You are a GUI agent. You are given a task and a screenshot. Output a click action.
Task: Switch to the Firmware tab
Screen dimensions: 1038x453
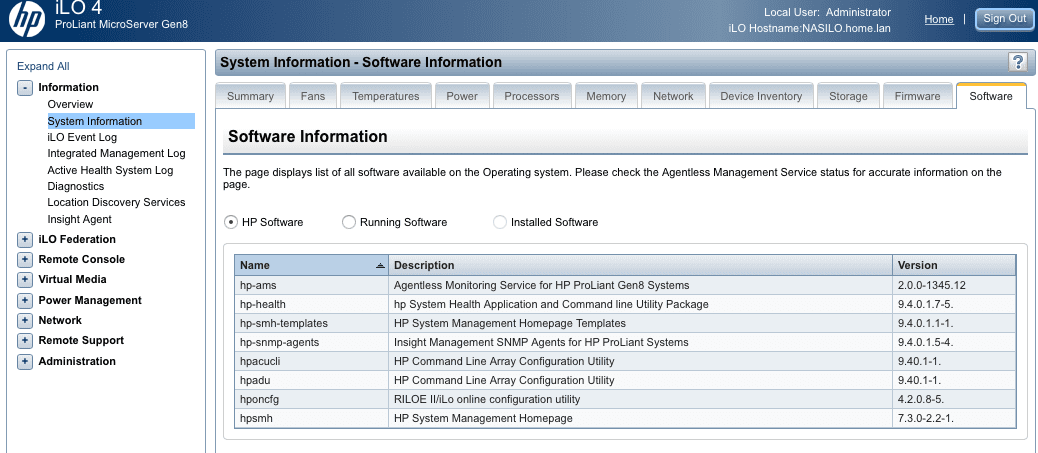(x=917, y=96)
